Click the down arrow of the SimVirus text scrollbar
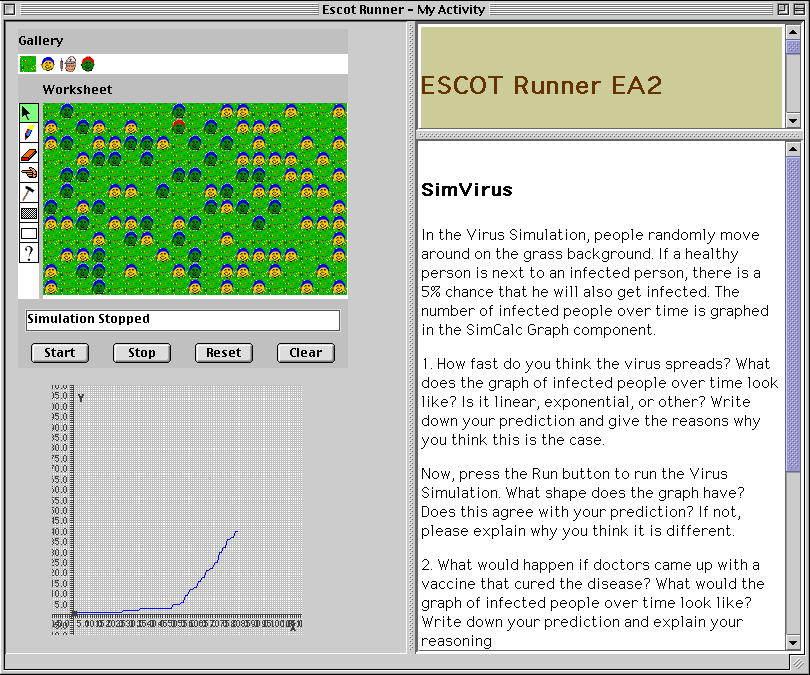Viewport: 810px width, 675px height. click(x=792, y=642)
